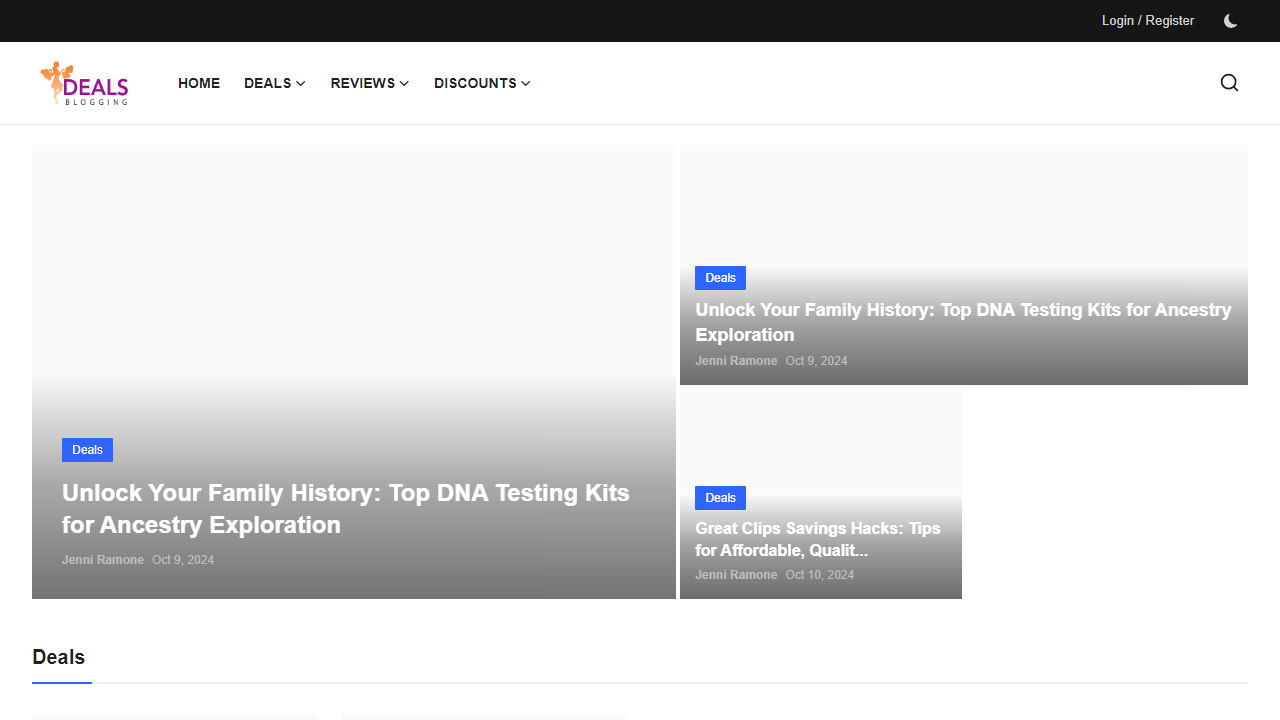Click the Deals Blogging logo
The height and width of the screenshot is (720, 1280).
[84, 84]
